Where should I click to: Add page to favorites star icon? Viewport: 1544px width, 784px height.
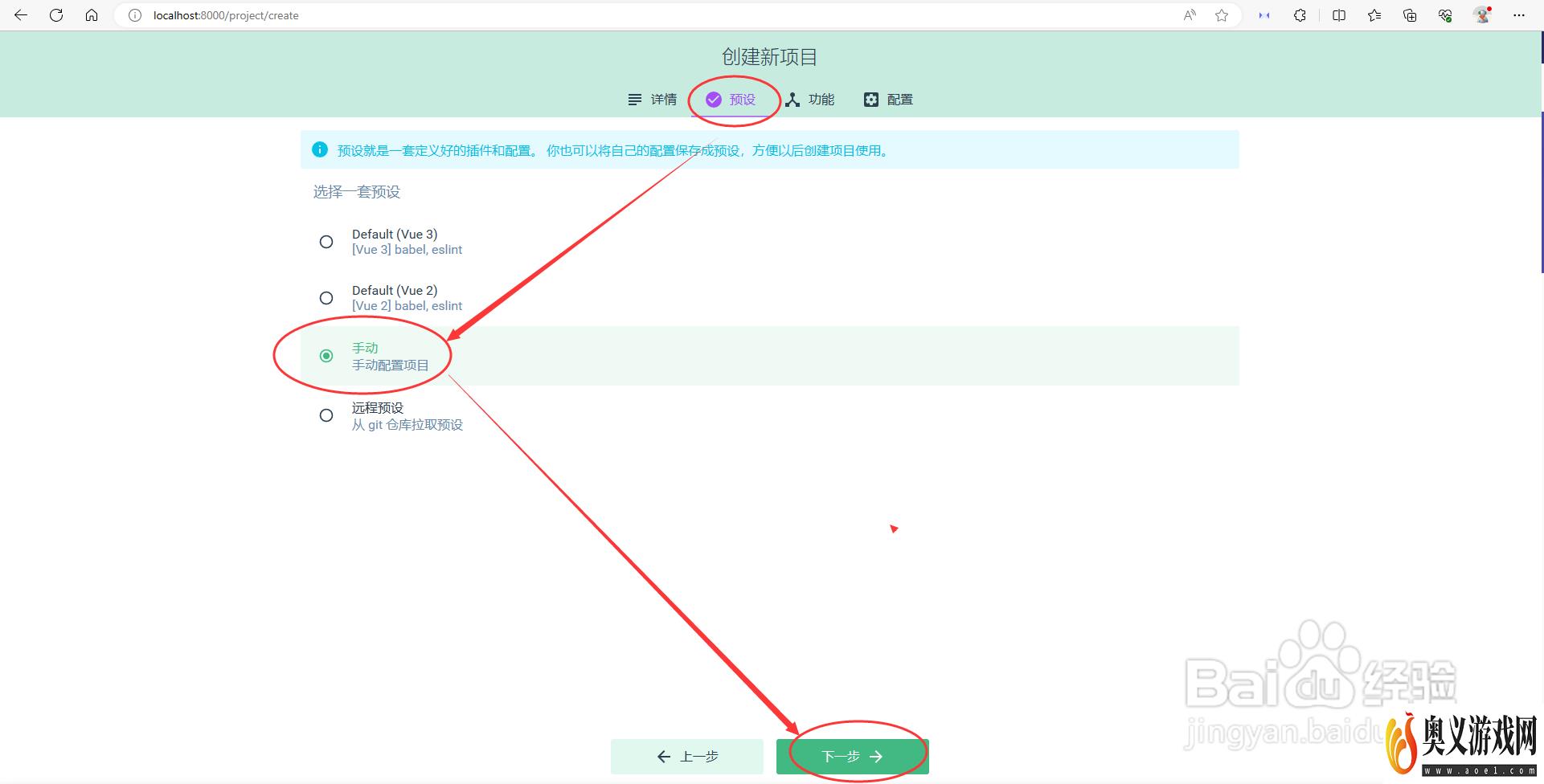1222,15
